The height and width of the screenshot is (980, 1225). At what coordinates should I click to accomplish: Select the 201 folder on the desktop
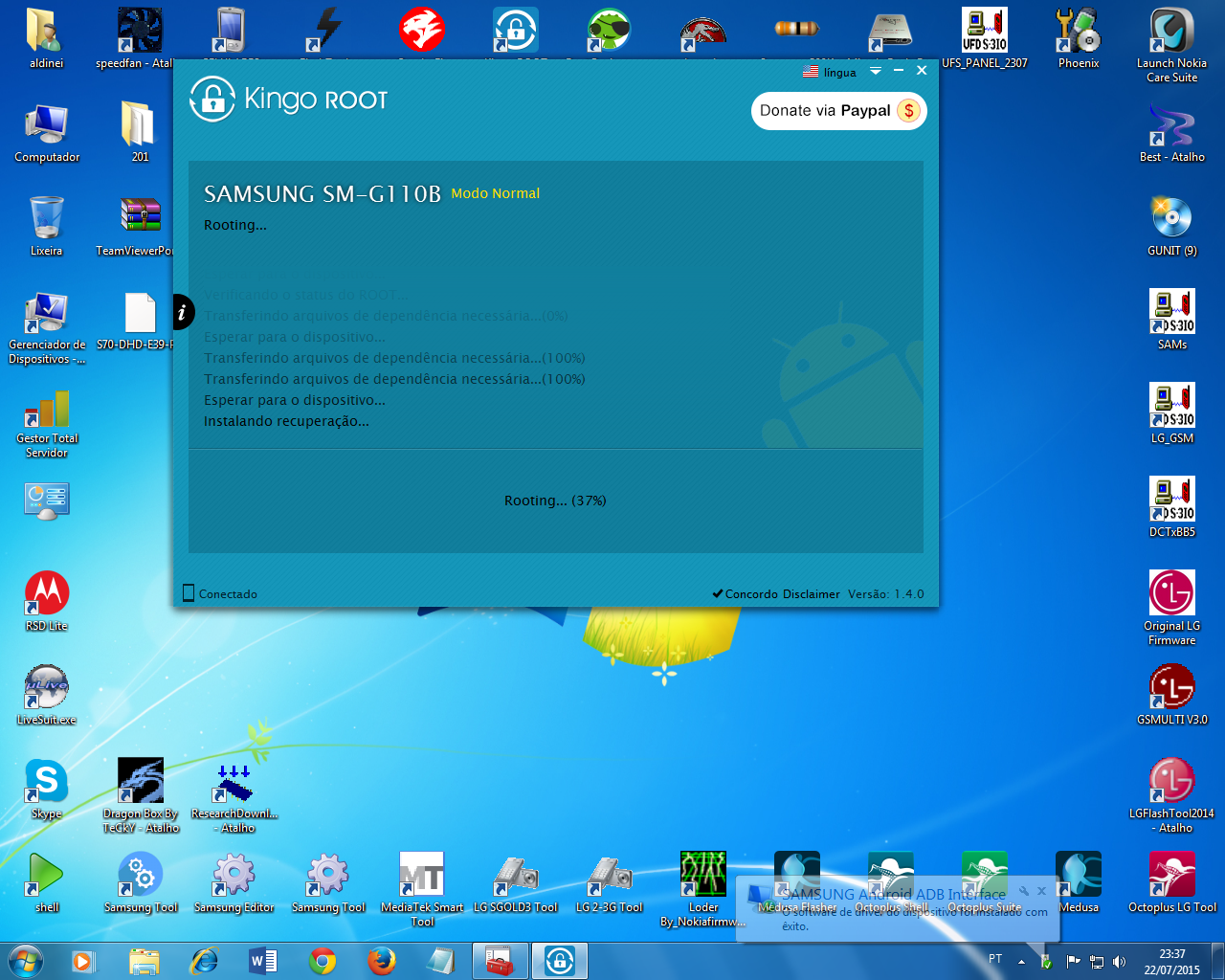click(140, 132)
